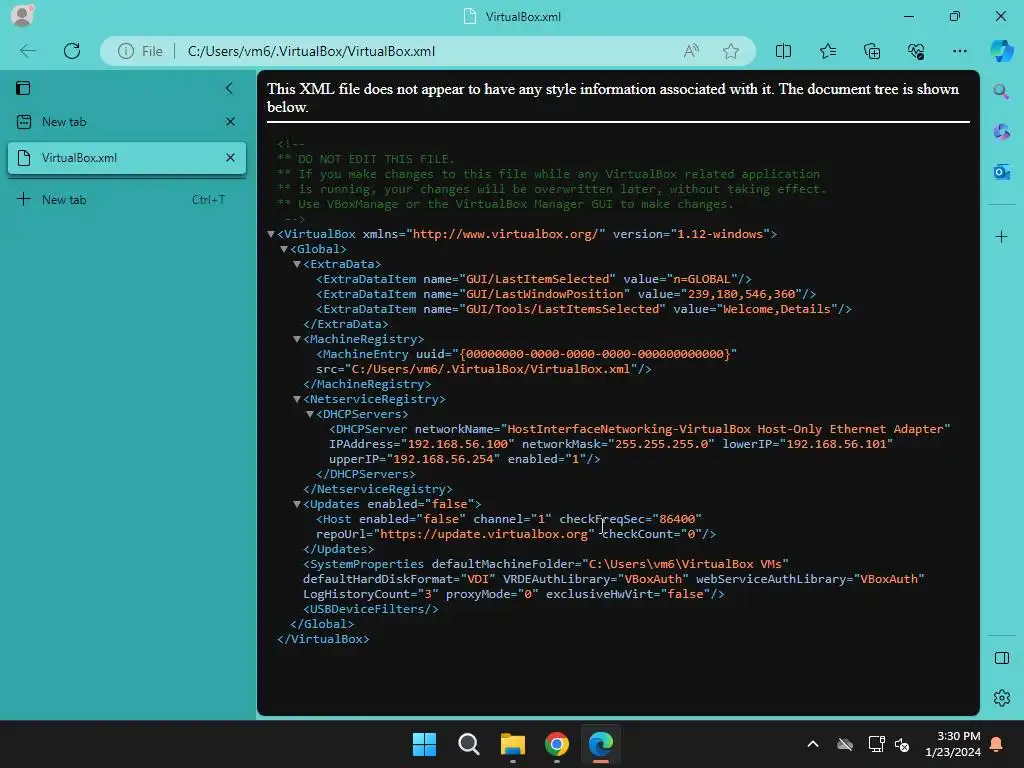
Task: Open Browser essentials heart icon
Action: (x=916, y=51)
